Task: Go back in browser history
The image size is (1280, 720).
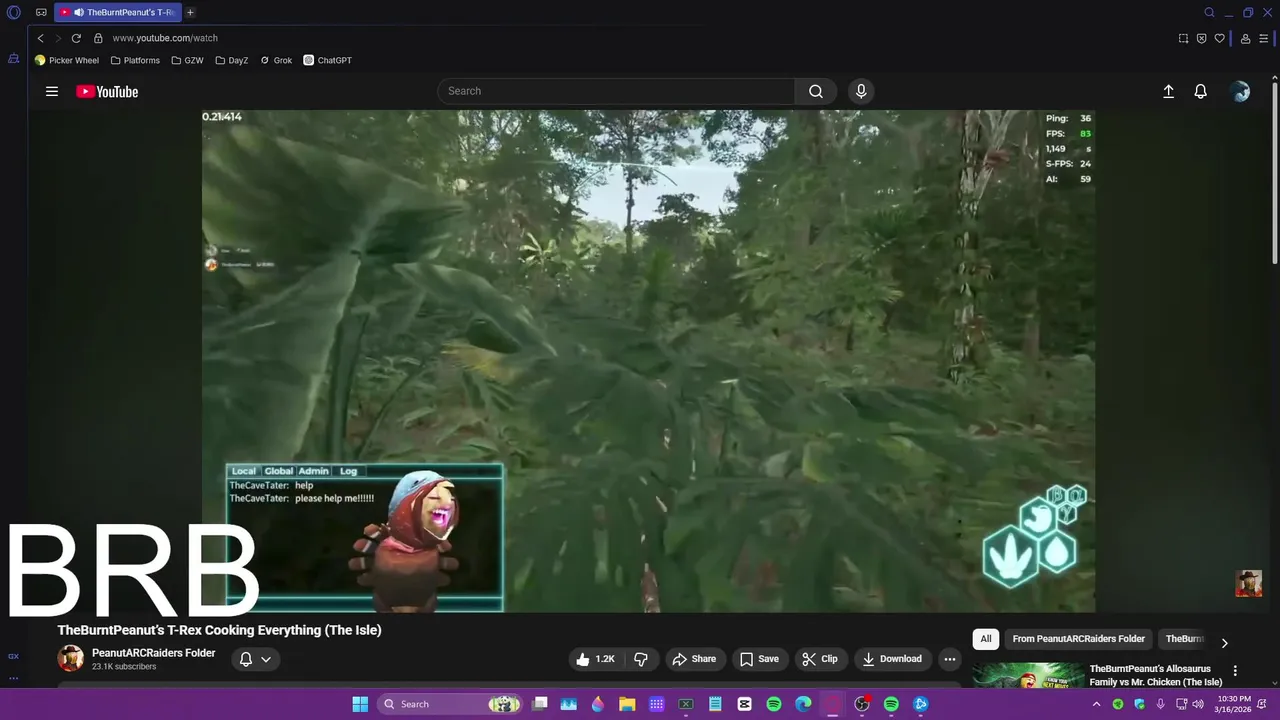Action: point(40,38)
